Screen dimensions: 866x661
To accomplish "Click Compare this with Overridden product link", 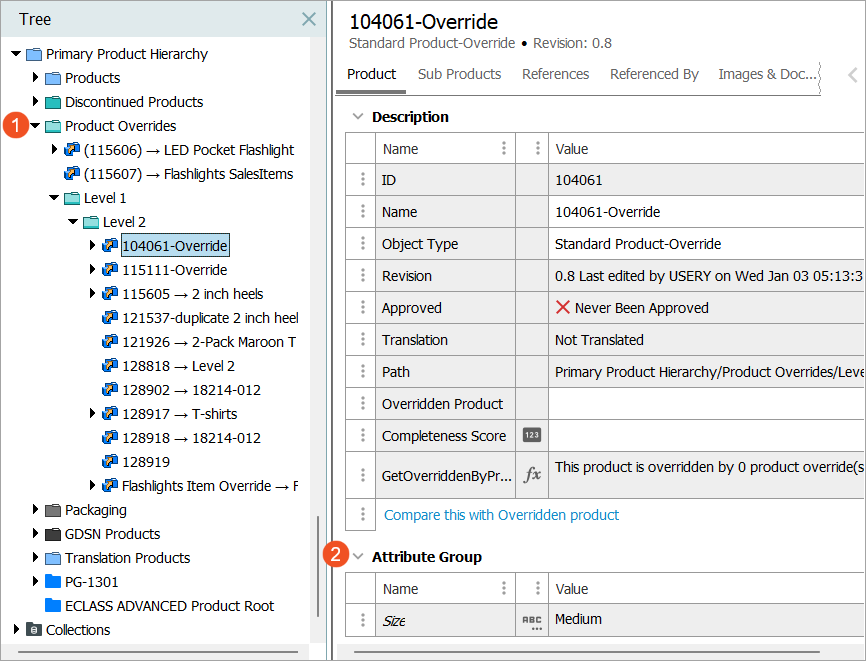I will click(x=501, y=515).
